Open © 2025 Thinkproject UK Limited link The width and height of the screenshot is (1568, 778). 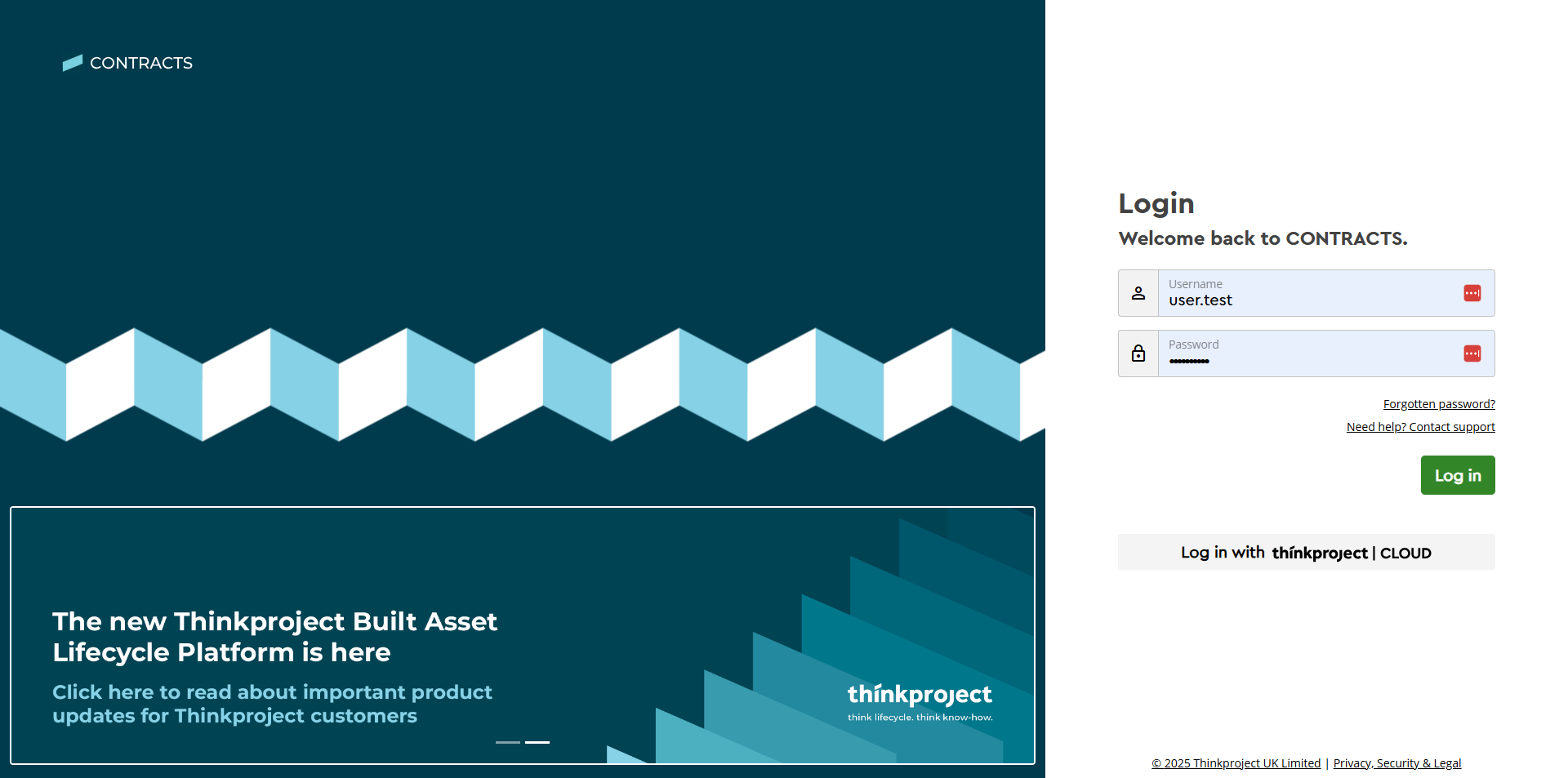1236,763
